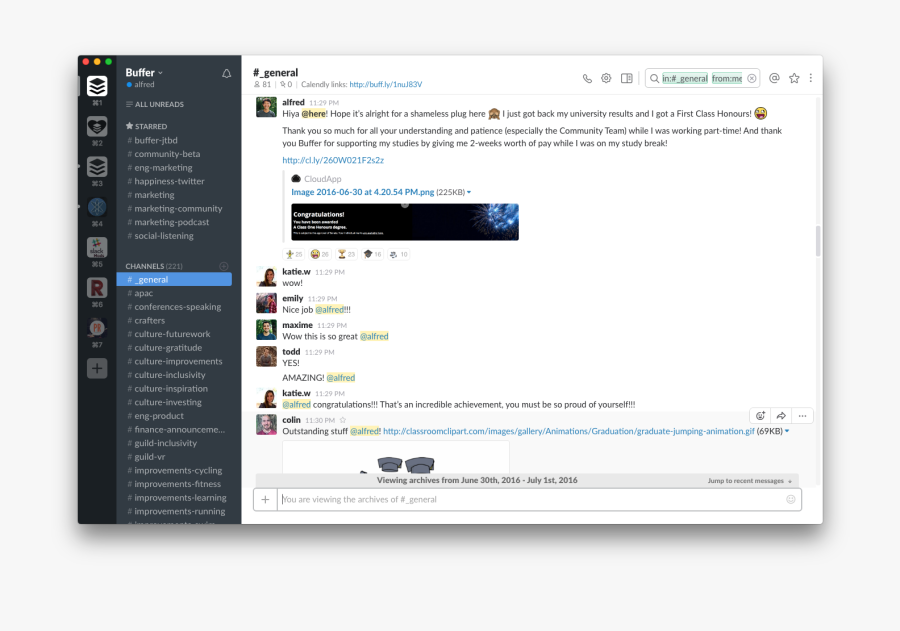
Task: Add a new workspace with plus button
Action: coord(97,368)
